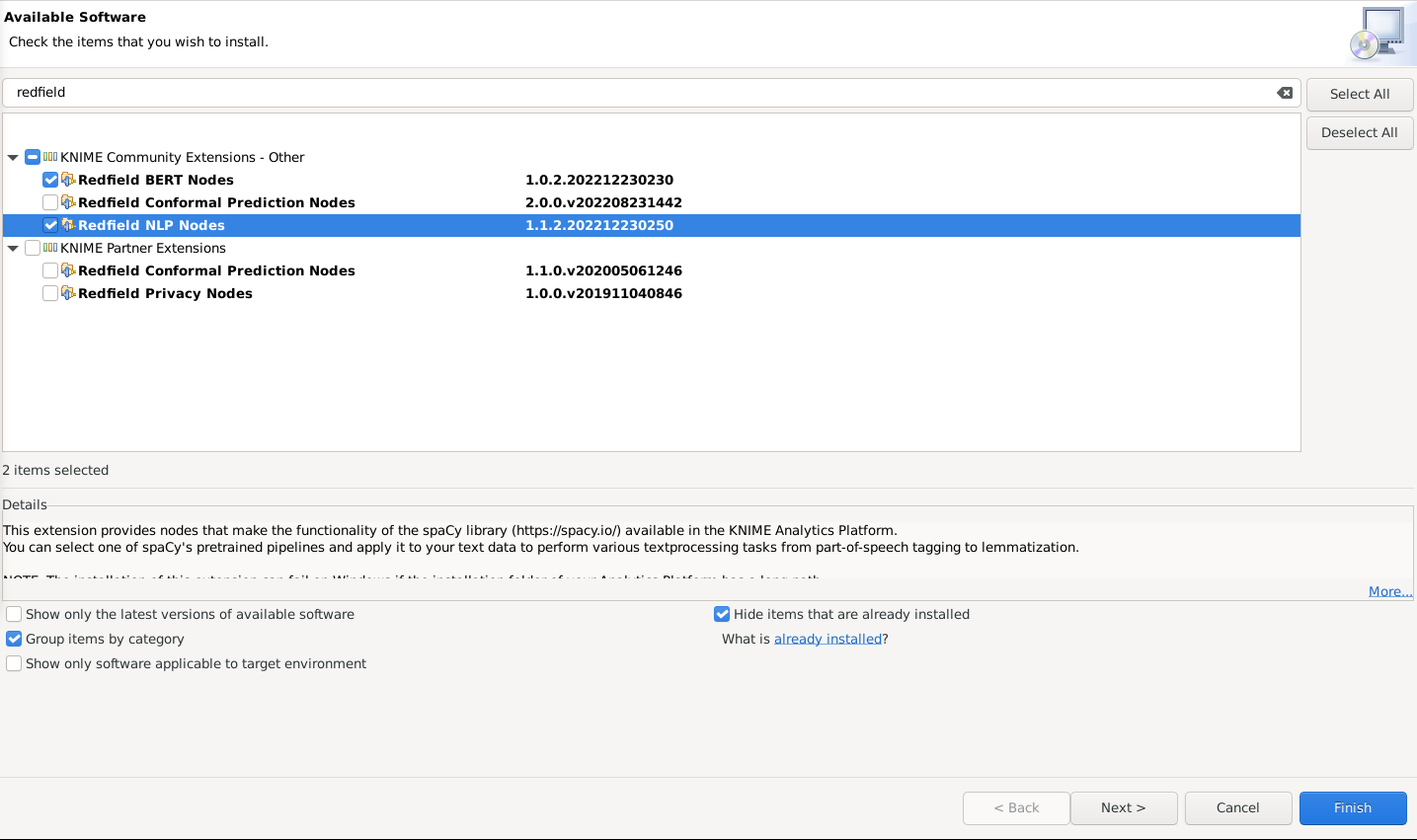Image resolution: width=1417 pixels, height=840 pixels.
Task: Check Redfield Conformal Prediction Nodes version 1.1.0
Action: pos(50,270)
